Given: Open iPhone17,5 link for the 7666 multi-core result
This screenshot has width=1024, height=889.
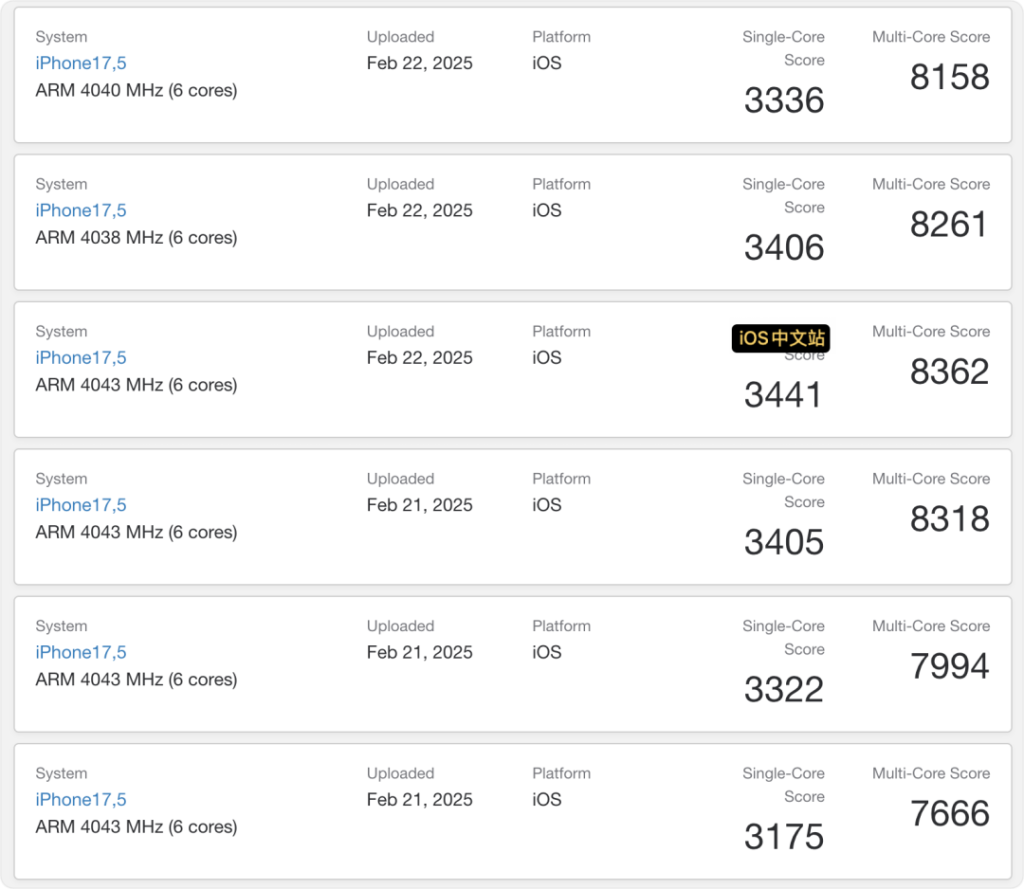Looking at the screenshot, I should click(x=81, y=799).
